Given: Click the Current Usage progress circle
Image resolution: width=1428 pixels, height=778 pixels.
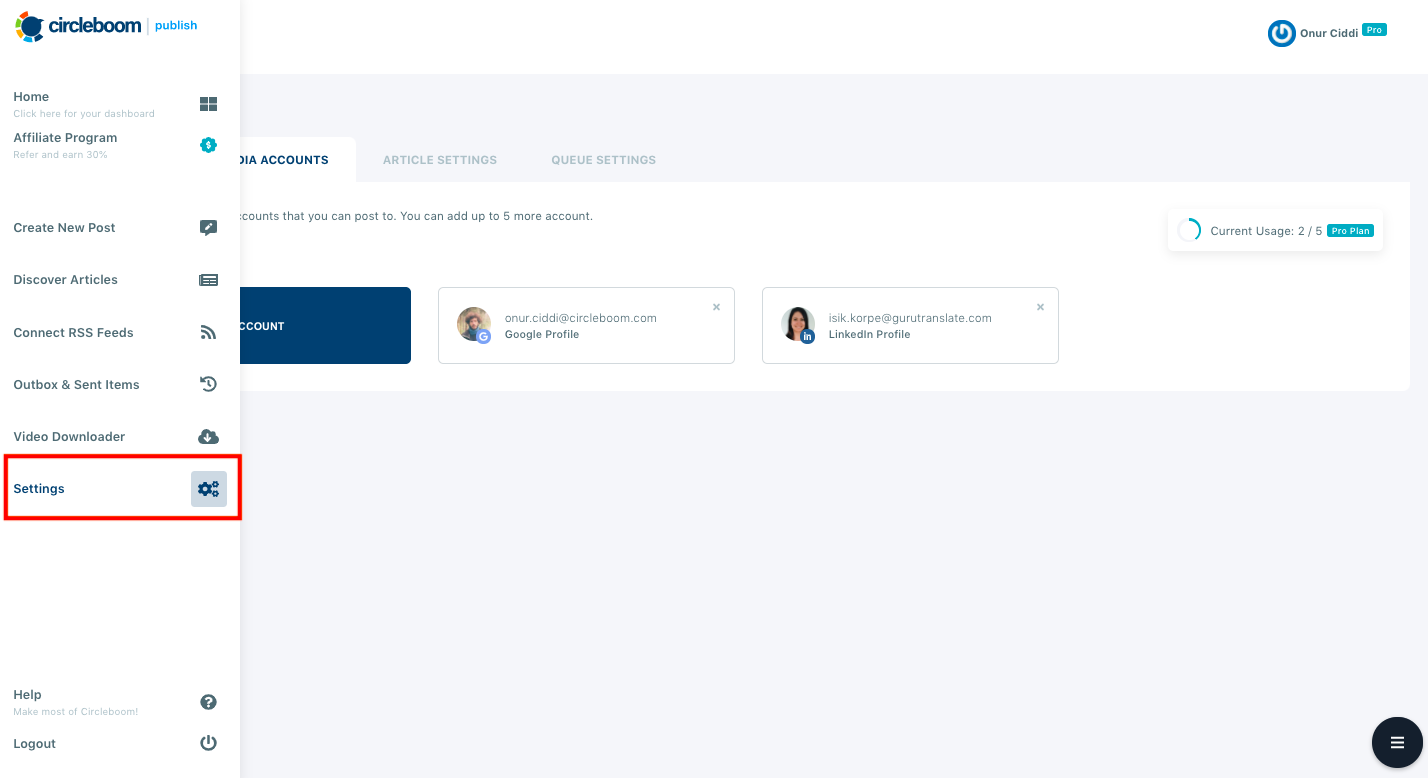Looking at the screenshot, I should coord(1189,231).
